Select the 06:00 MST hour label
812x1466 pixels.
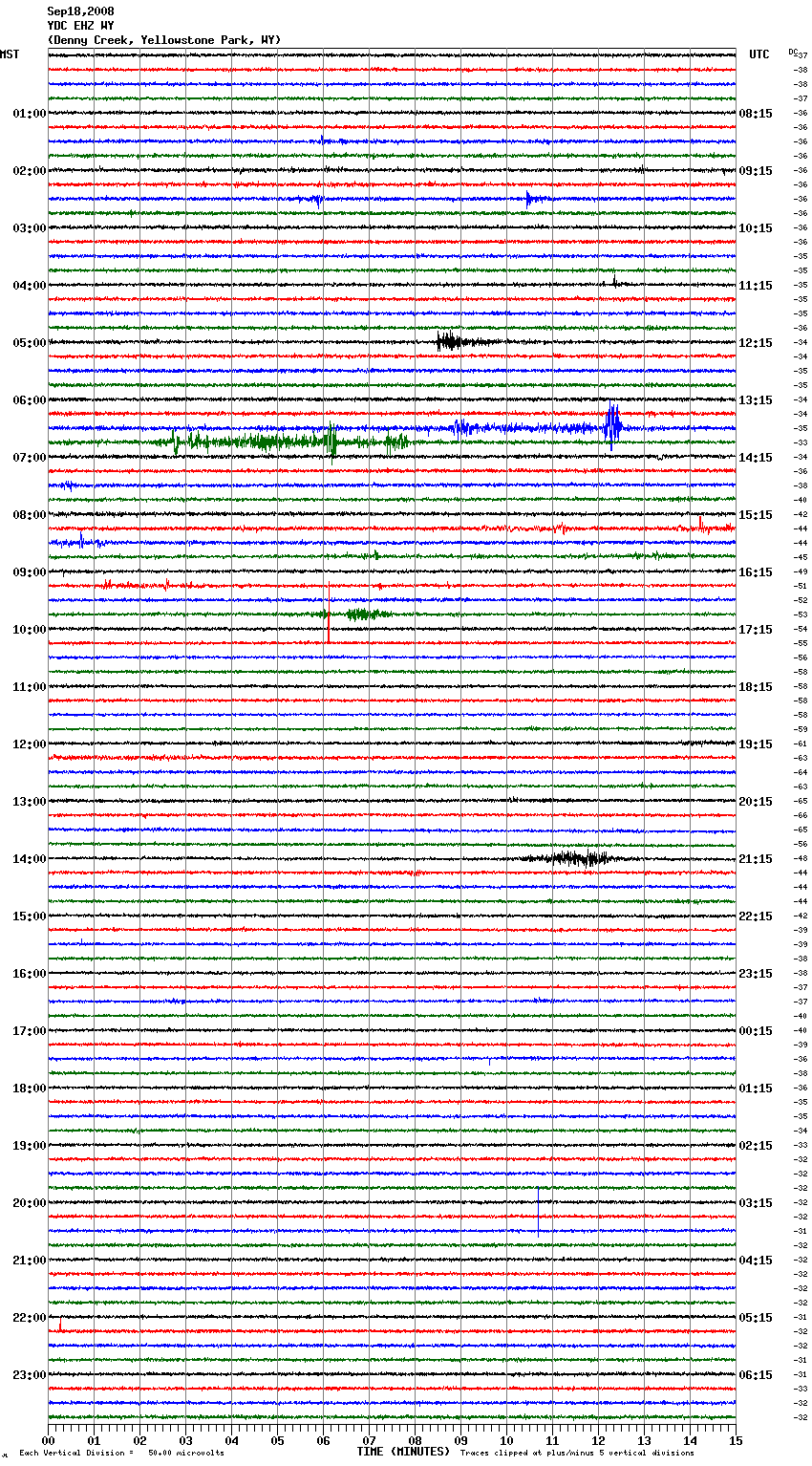pyautogui.click(x=30, y=400)
